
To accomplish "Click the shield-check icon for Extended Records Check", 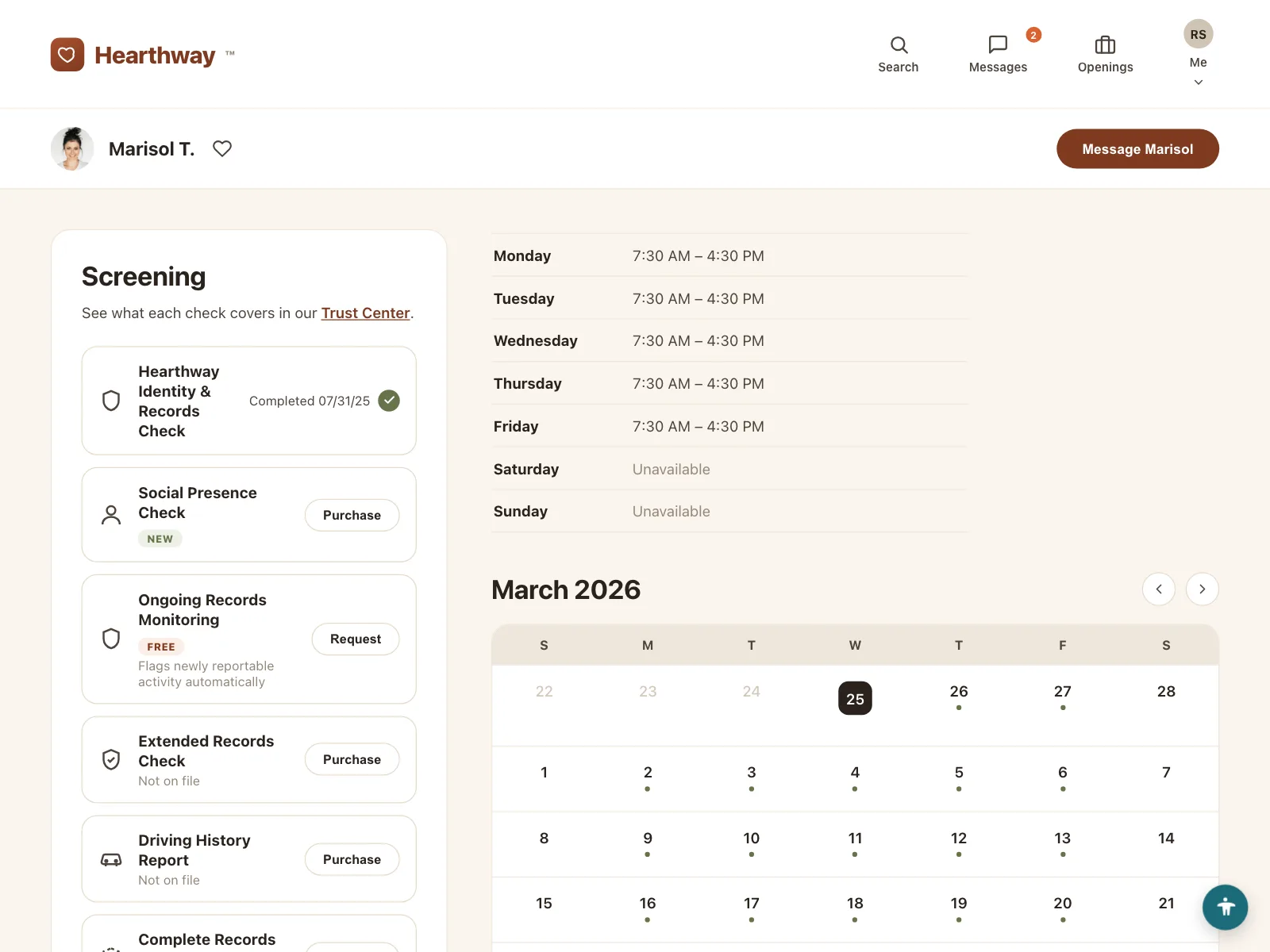I will tap(111, 759).
